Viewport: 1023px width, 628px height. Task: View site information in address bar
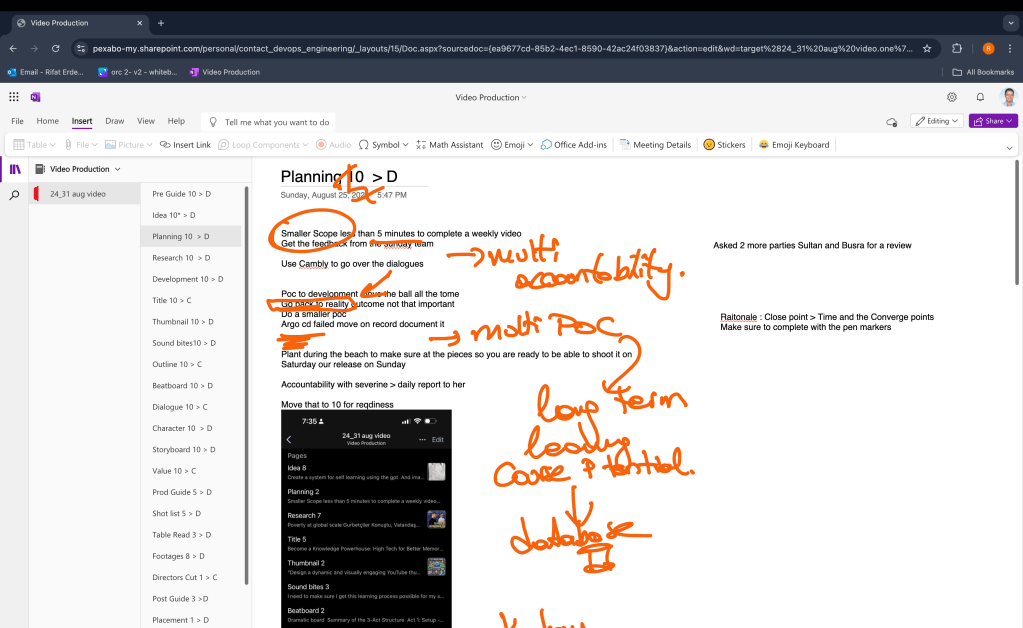click(x=81, y=49)
